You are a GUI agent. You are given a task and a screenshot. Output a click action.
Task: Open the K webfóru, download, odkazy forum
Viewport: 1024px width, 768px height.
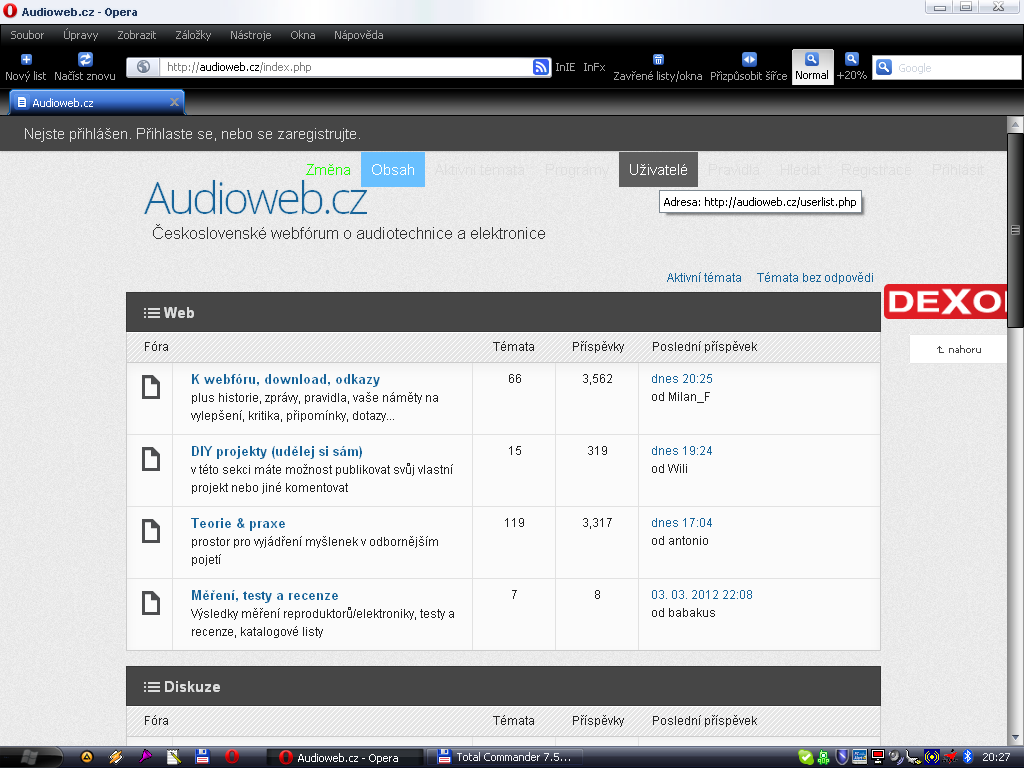[x=285, y=379]
